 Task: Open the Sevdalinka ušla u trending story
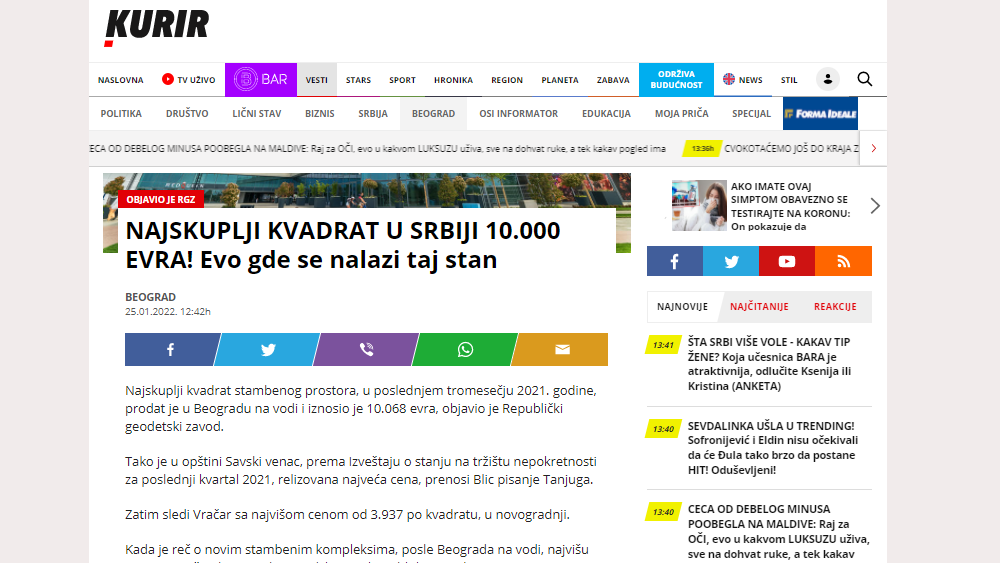pyautogui.click(x=773, y=448)
